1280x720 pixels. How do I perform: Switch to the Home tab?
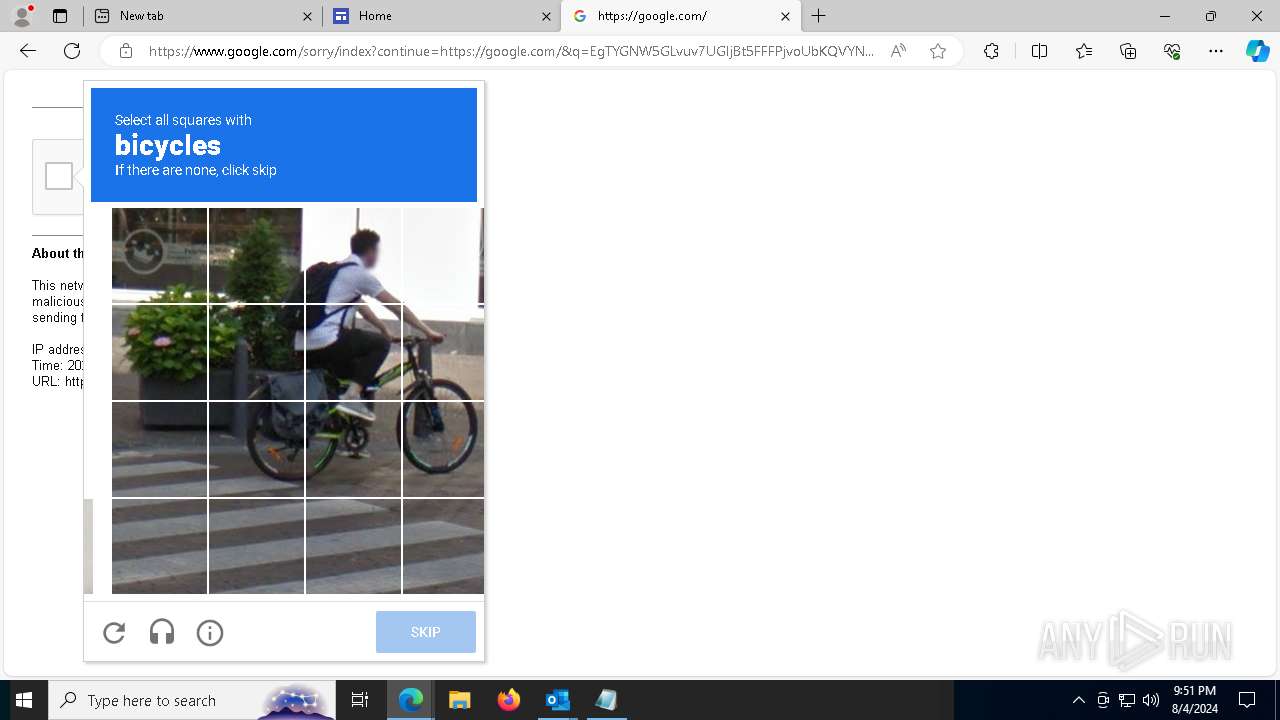point(440,16)
